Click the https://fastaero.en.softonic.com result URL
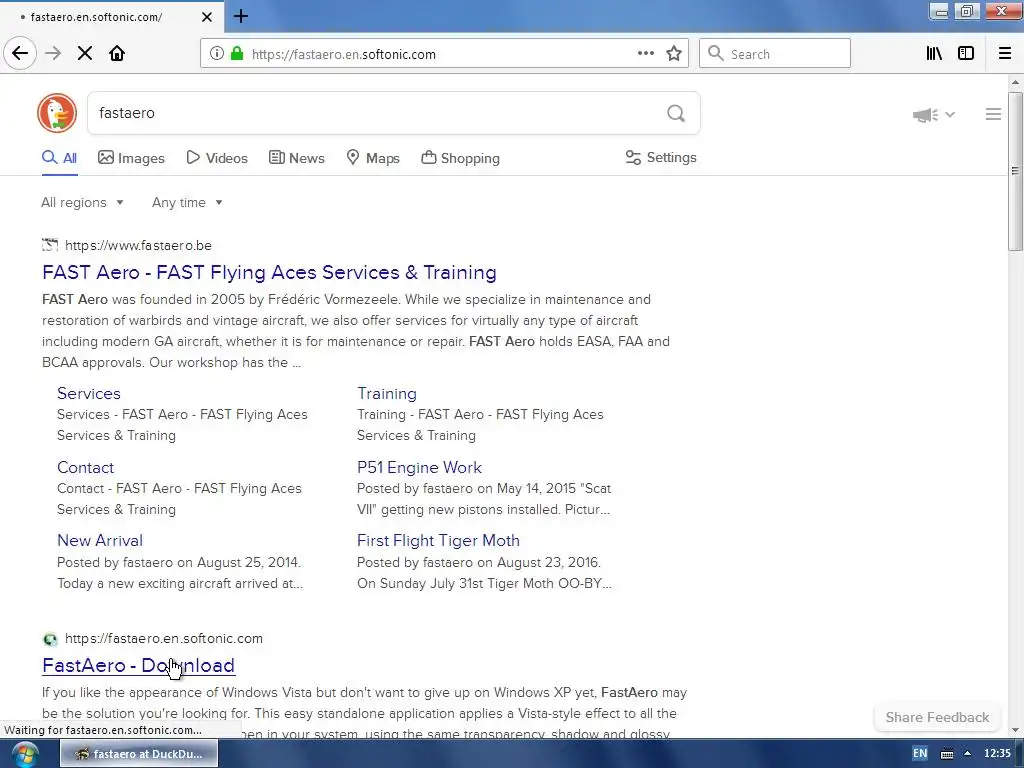The width and height of the screenshot is (1024, 768). click(164, 639)
